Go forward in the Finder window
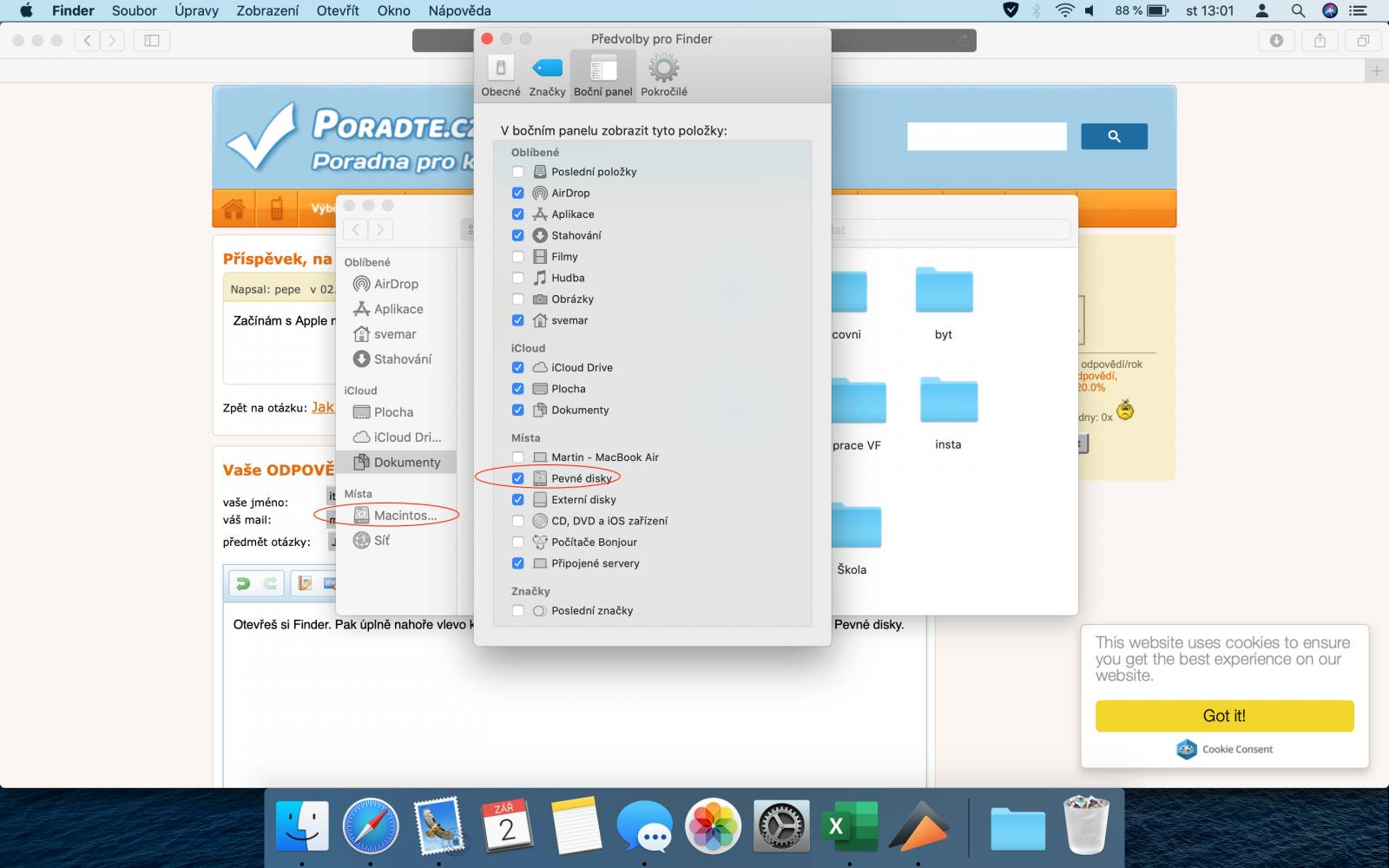Screen dimensions: 1389x868 point(380,229)
